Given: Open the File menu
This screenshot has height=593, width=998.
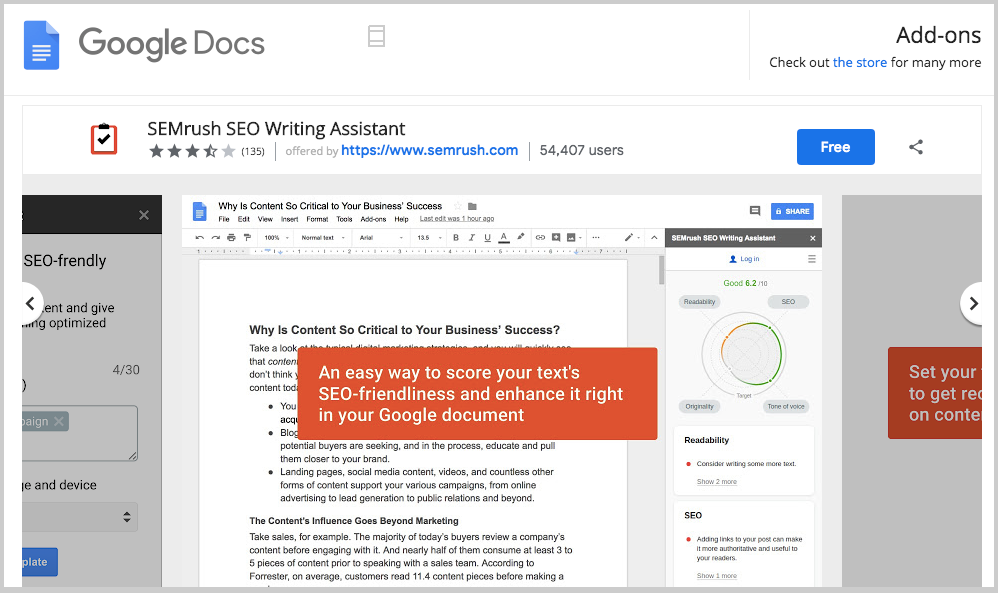Looking at the screenshot, I should [x=224, y=219].
